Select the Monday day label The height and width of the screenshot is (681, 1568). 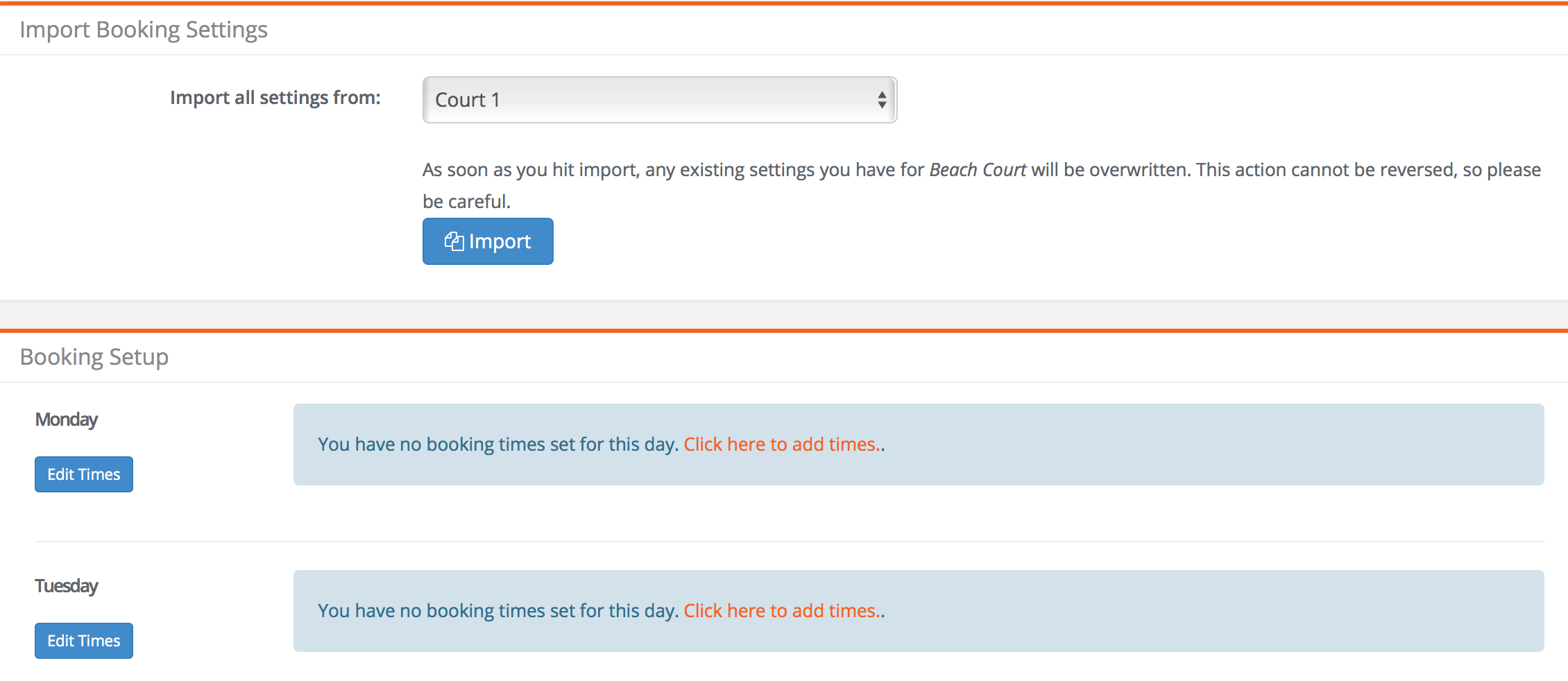pos(67,420)
